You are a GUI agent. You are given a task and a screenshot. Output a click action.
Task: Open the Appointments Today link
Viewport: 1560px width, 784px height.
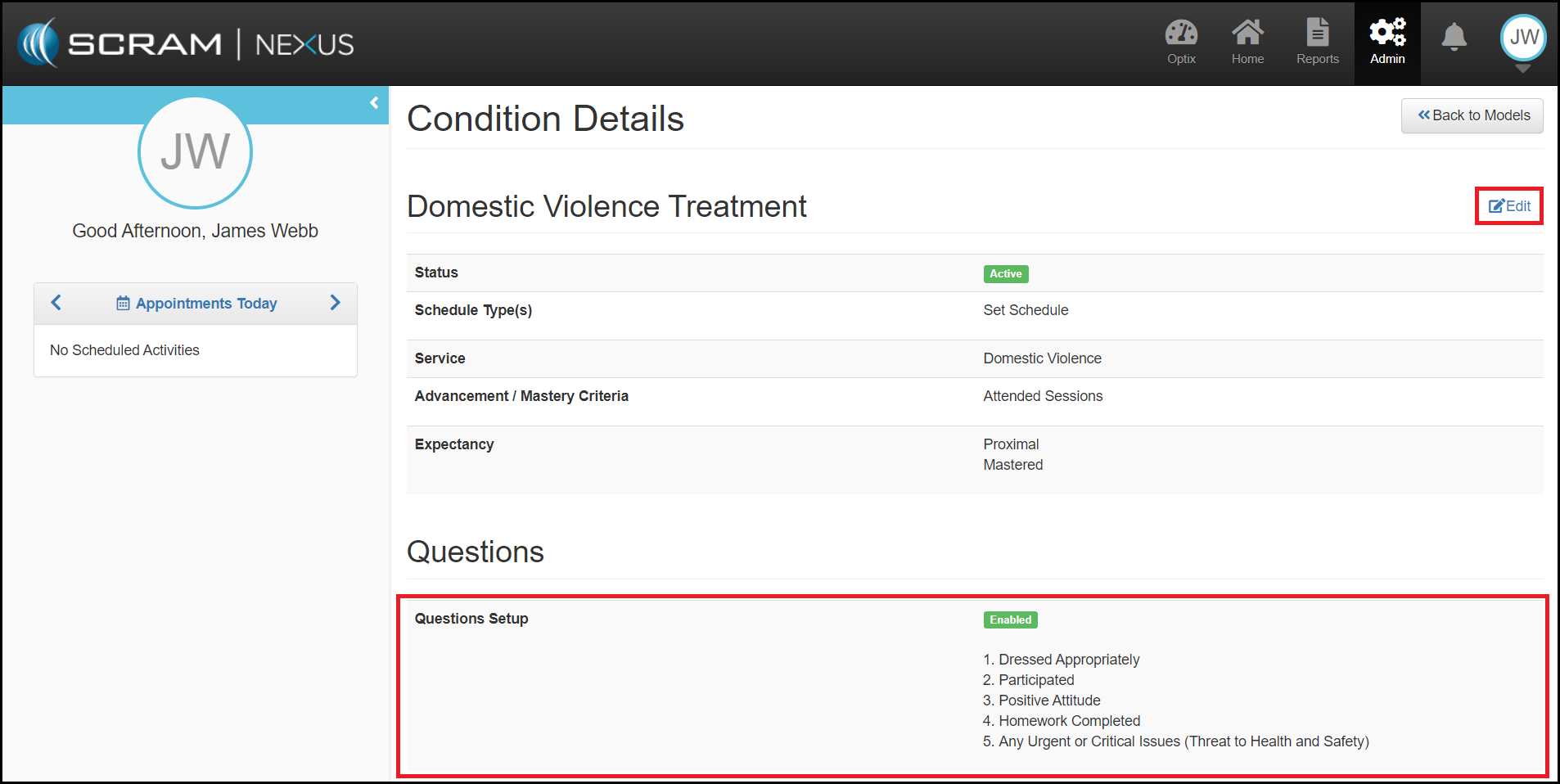[x=206, y=304]
